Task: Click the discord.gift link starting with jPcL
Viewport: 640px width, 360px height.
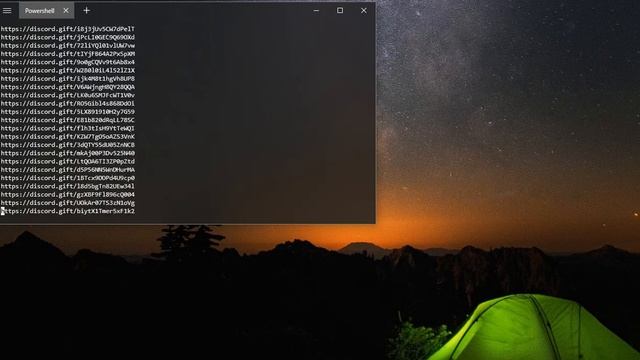Action: click(67, 37)
